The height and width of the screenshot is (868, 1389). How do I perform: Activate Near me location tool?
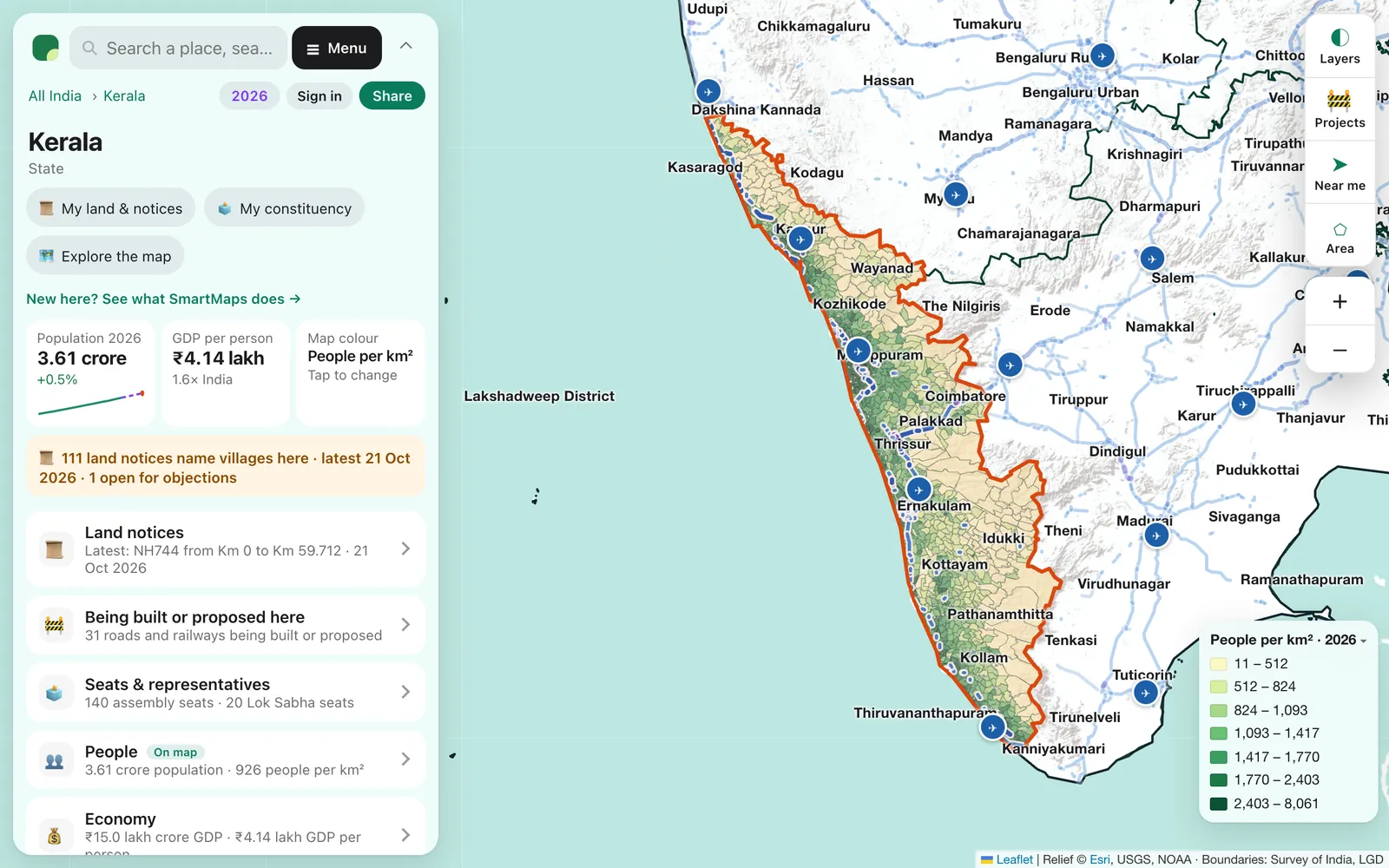pyautogui.click(x=1340, y=173)
